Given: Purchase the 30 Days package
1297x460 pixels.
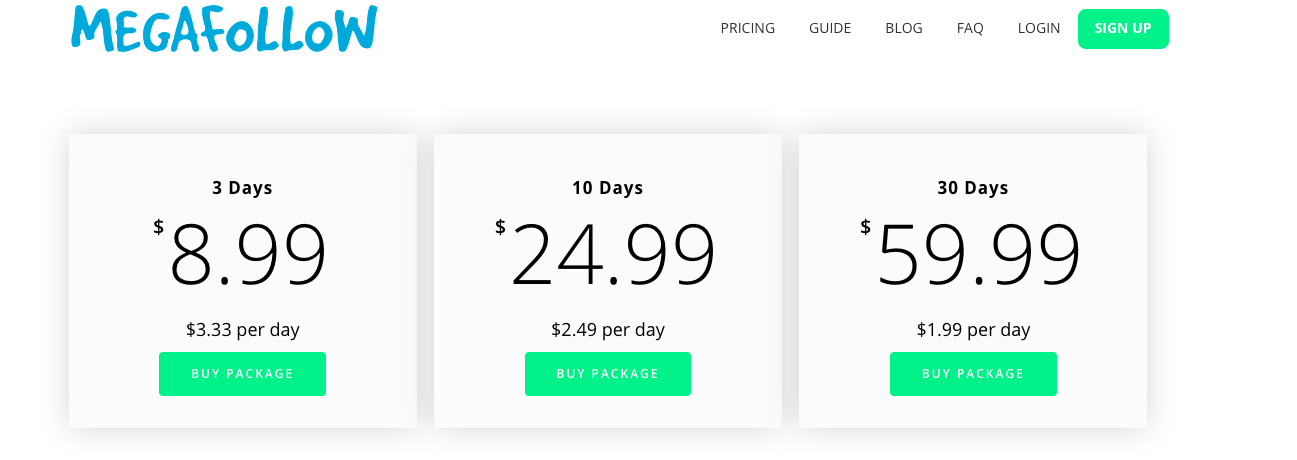Looking at the screenshot, I should 973,374.
